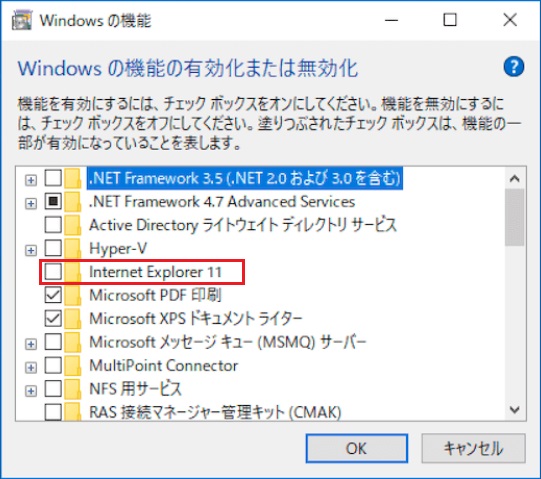This screenshot has width=541, height=479.
Task: Expand the Microsoft メッセージ キュー (MSMQ) node
Action: 31,344
